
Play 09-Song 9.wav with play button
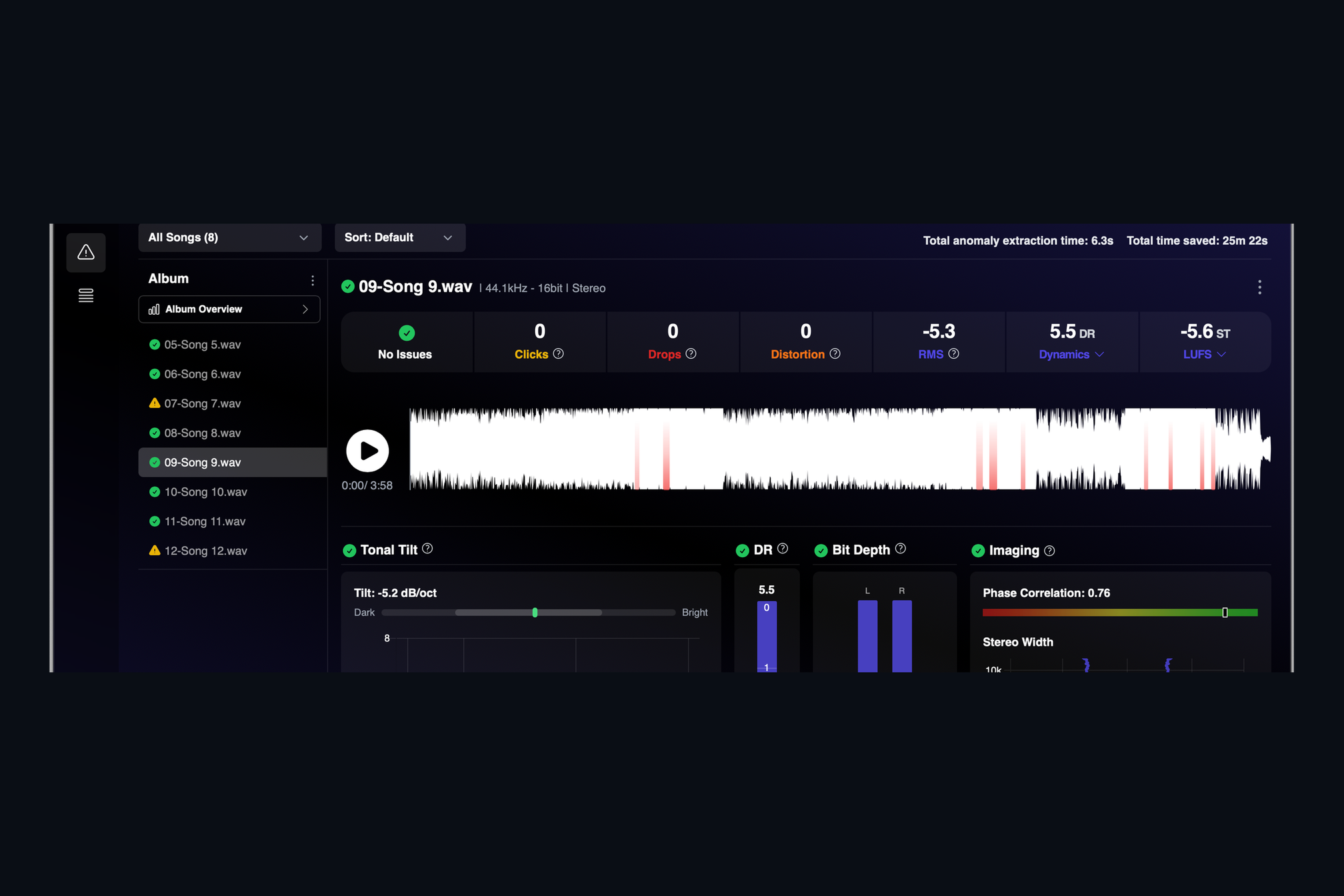367,451
